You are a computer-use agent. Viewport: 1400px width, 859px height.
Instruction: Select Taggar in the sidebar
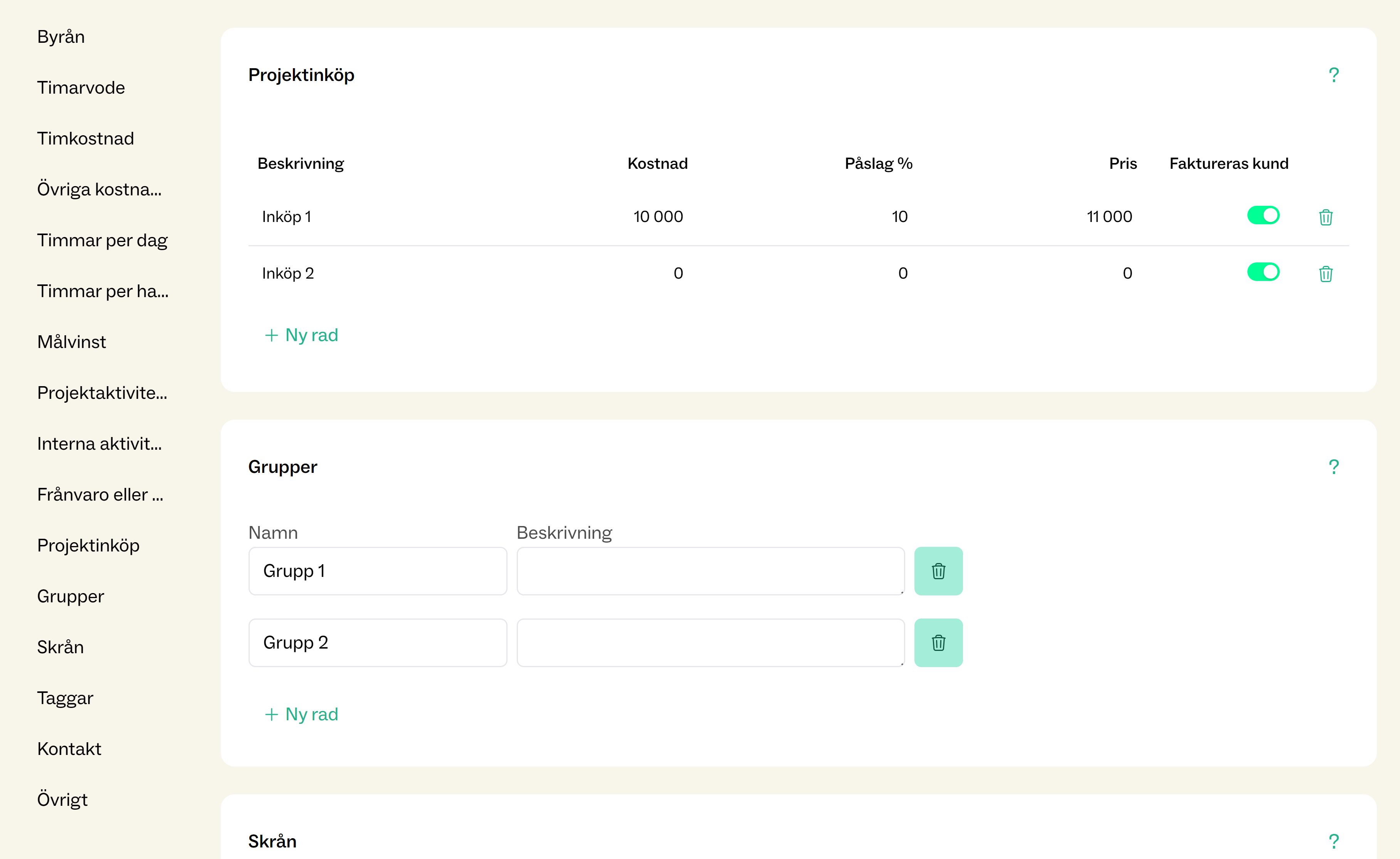coord(65,698)
